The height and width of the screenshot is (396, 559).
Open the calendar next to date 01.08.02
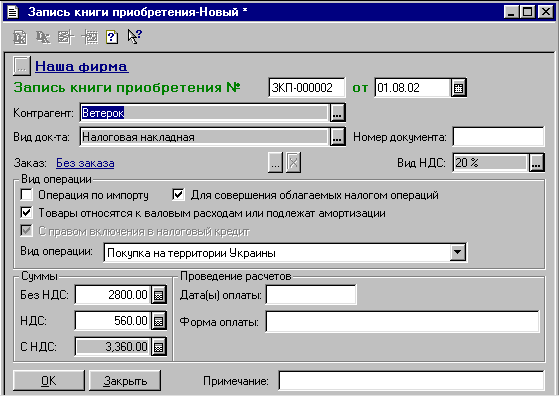(x=458, y=88)
